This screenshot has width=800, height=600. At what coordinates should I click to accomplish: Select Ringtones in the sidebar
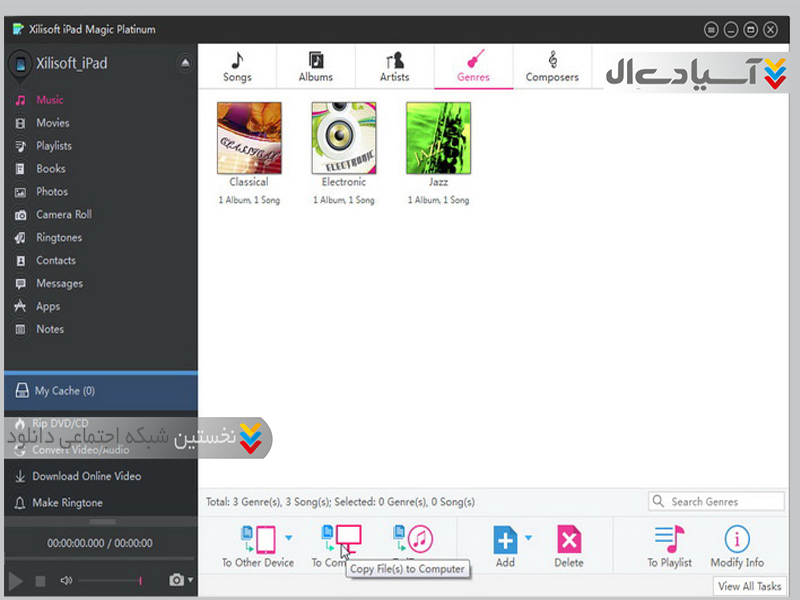[x=59, y=238]
